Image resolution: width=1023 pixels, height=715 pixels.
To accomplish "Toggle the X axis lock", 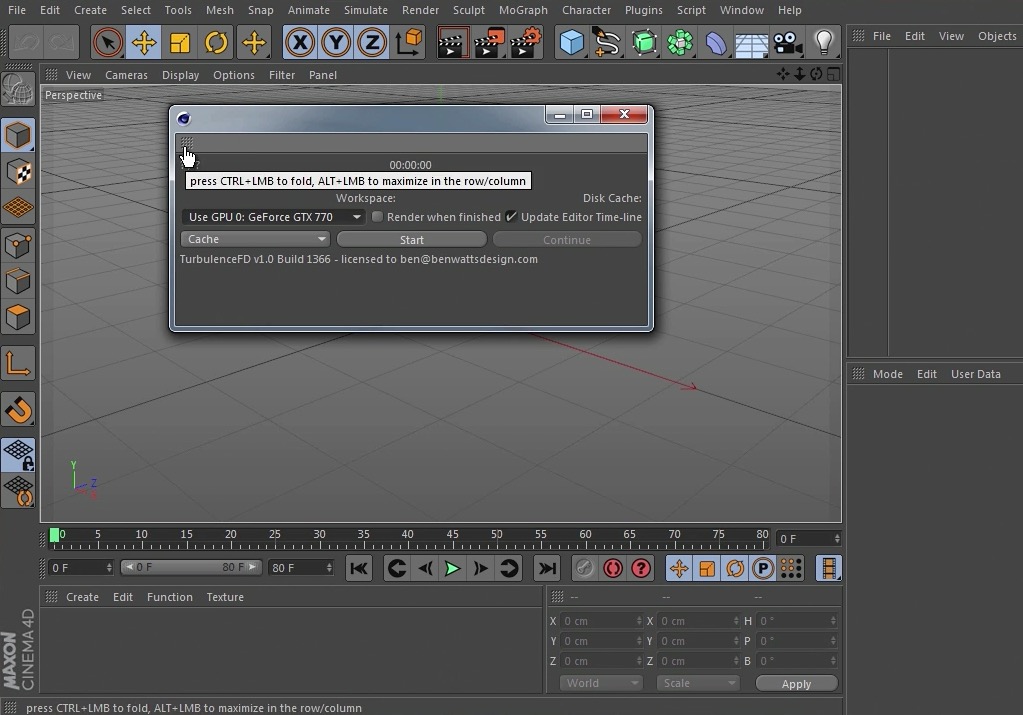I will [299, 43].
